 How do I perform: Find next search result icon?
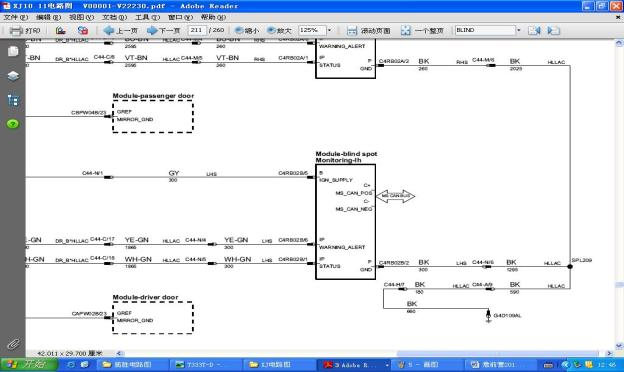(554, 30)
